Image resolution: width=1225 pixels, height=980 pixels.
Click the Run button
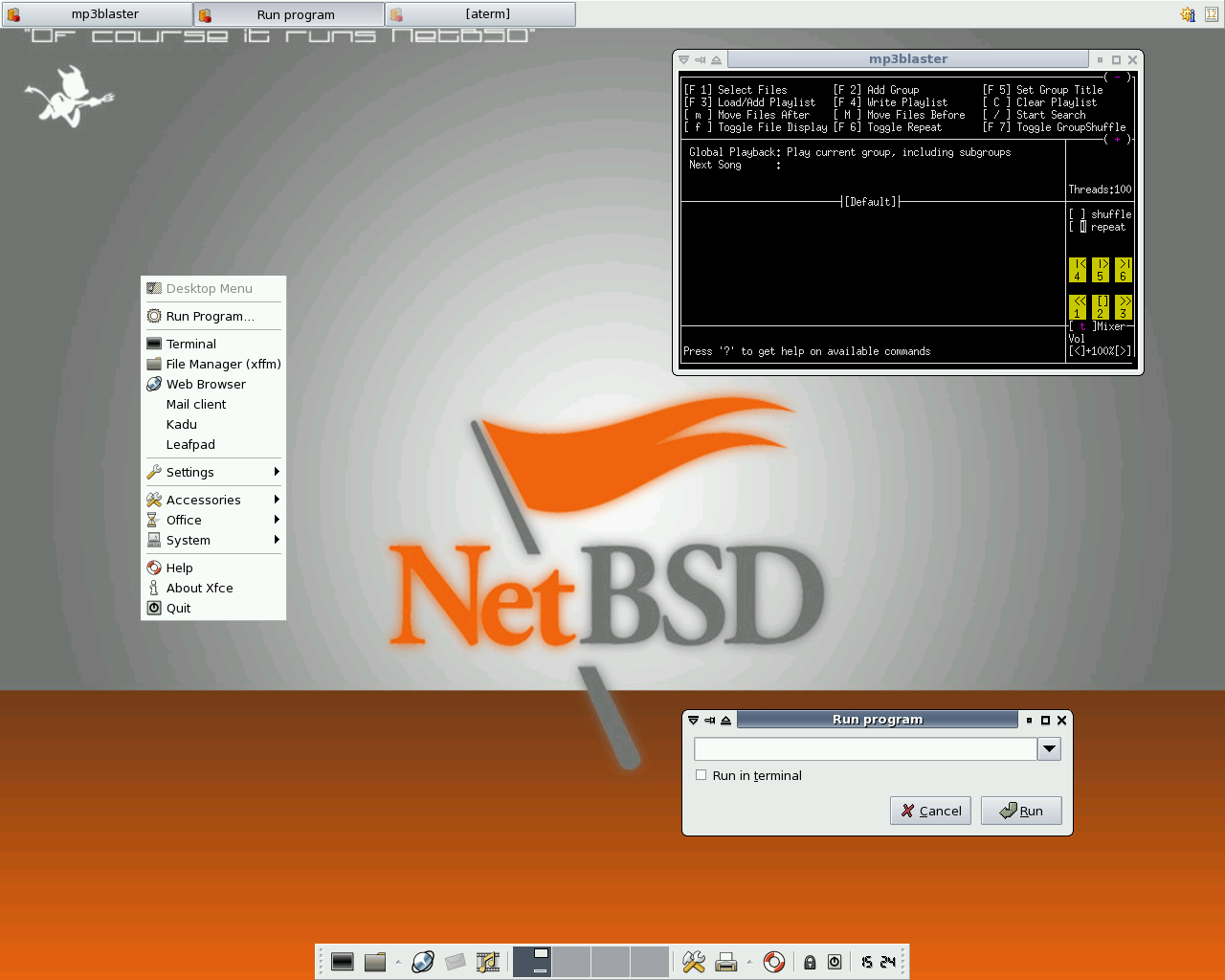point(1021,811)
